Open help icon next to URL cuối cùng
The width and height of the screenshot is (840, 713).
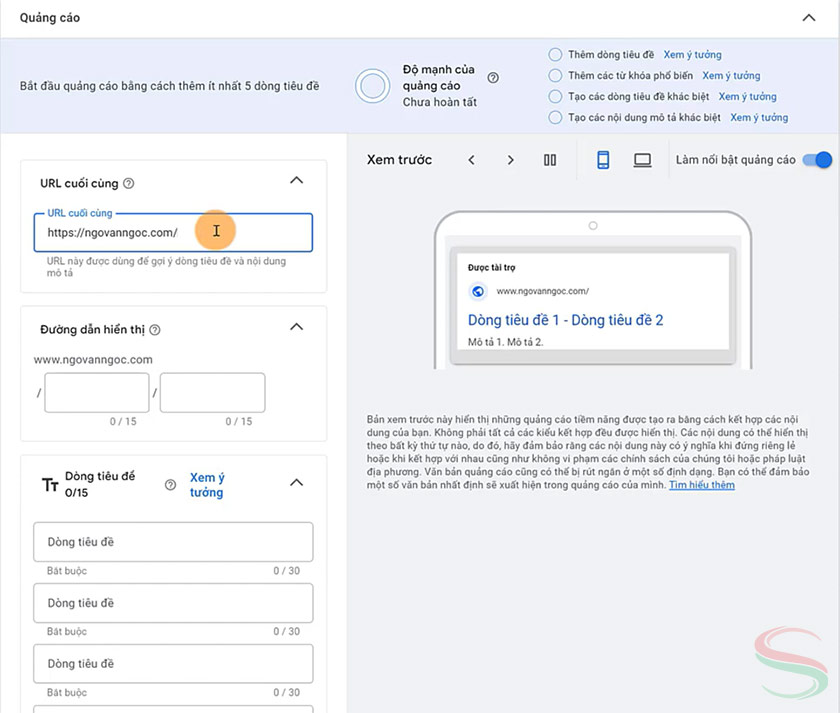(129, 184)
